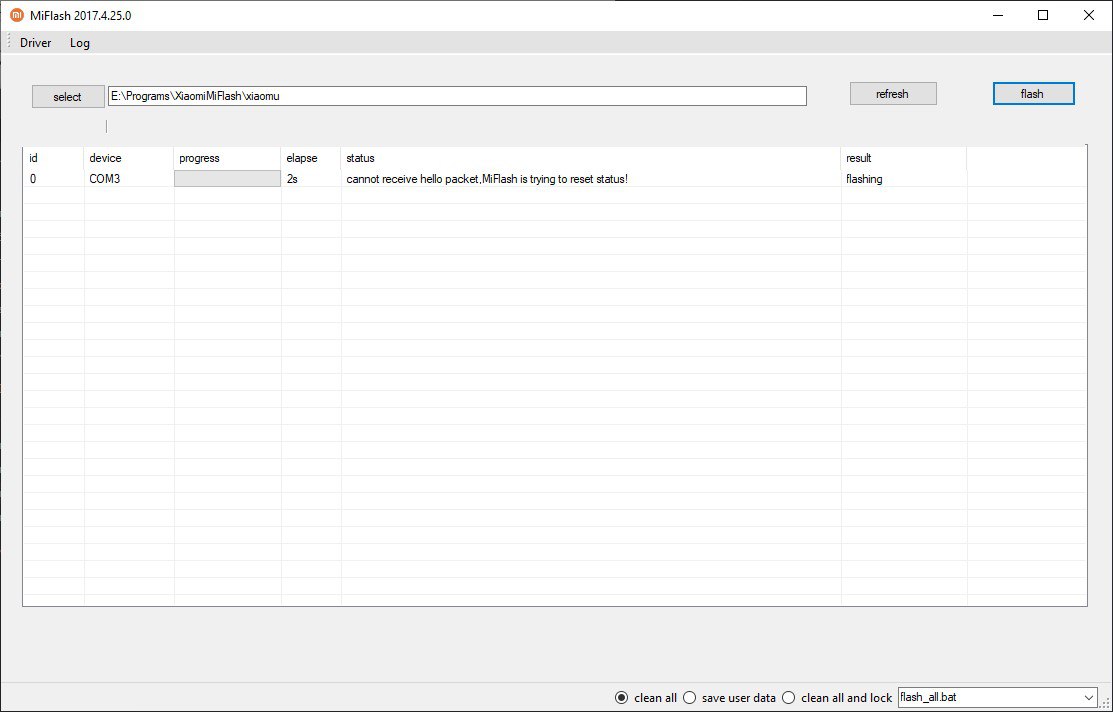
Task: Click the MiFlash app icon in title bar
Action: coord(16,15)
